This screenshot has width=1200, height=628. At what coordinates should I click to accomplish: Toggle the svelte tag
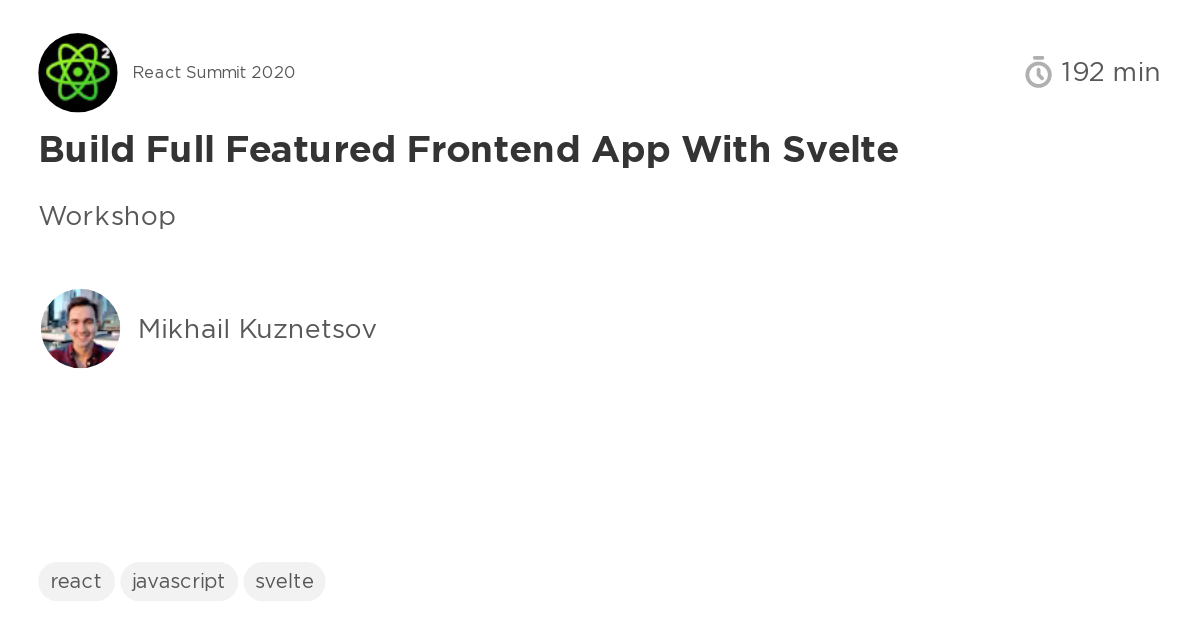click(284, 581)
